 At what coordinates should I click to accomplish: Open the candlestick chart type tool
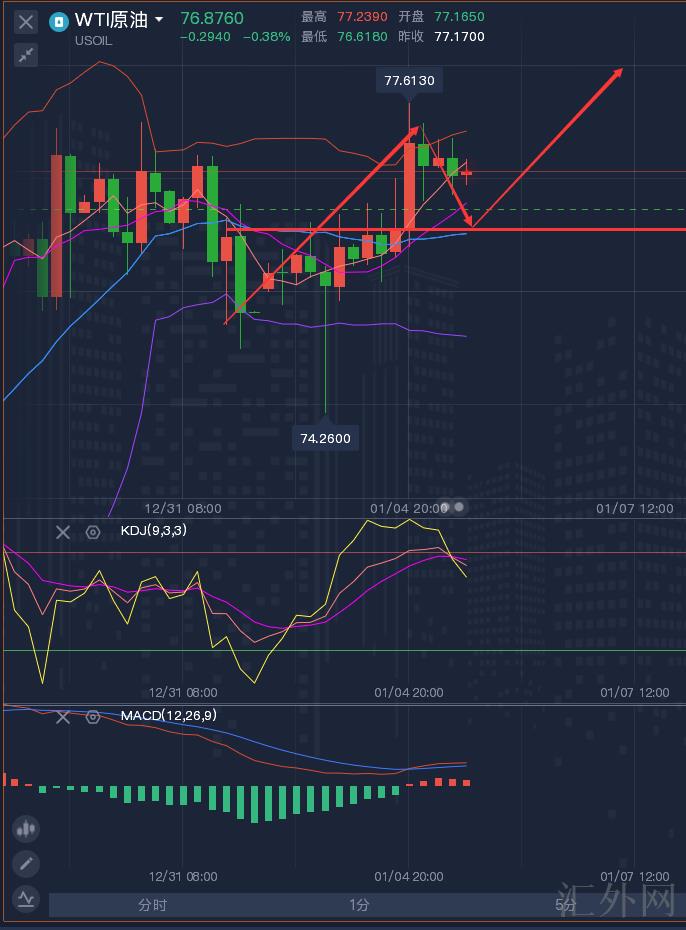coord(26,828)
